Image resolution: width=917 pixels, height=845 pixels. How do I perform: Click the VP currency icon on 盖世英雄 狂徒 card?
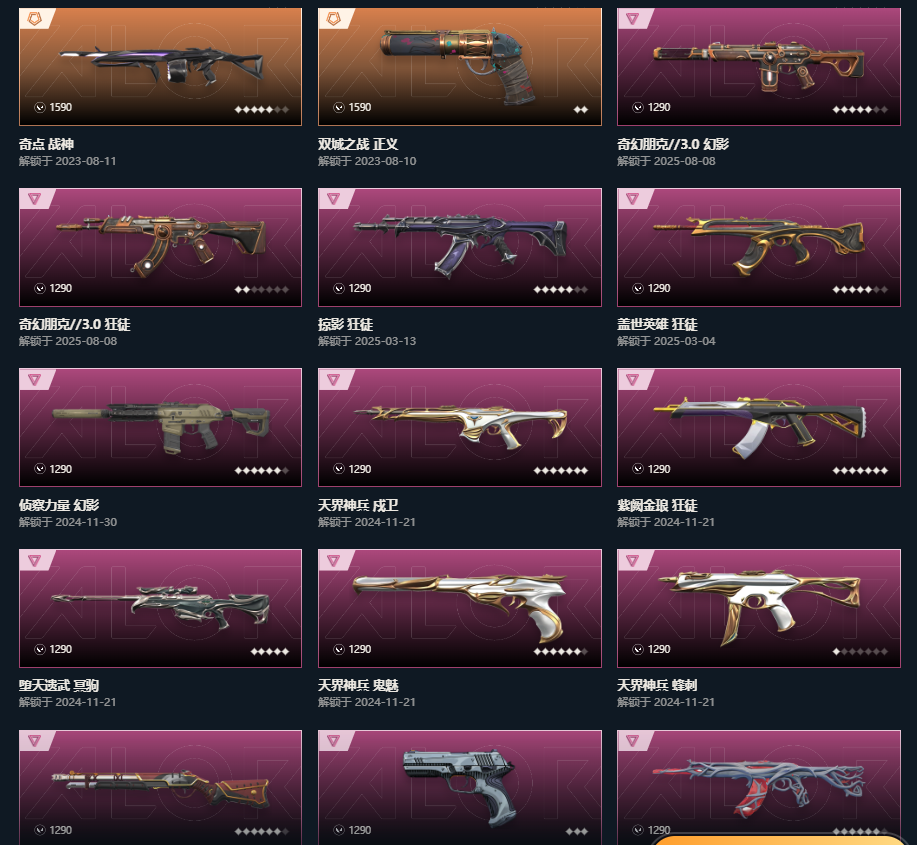click(637, 288)
